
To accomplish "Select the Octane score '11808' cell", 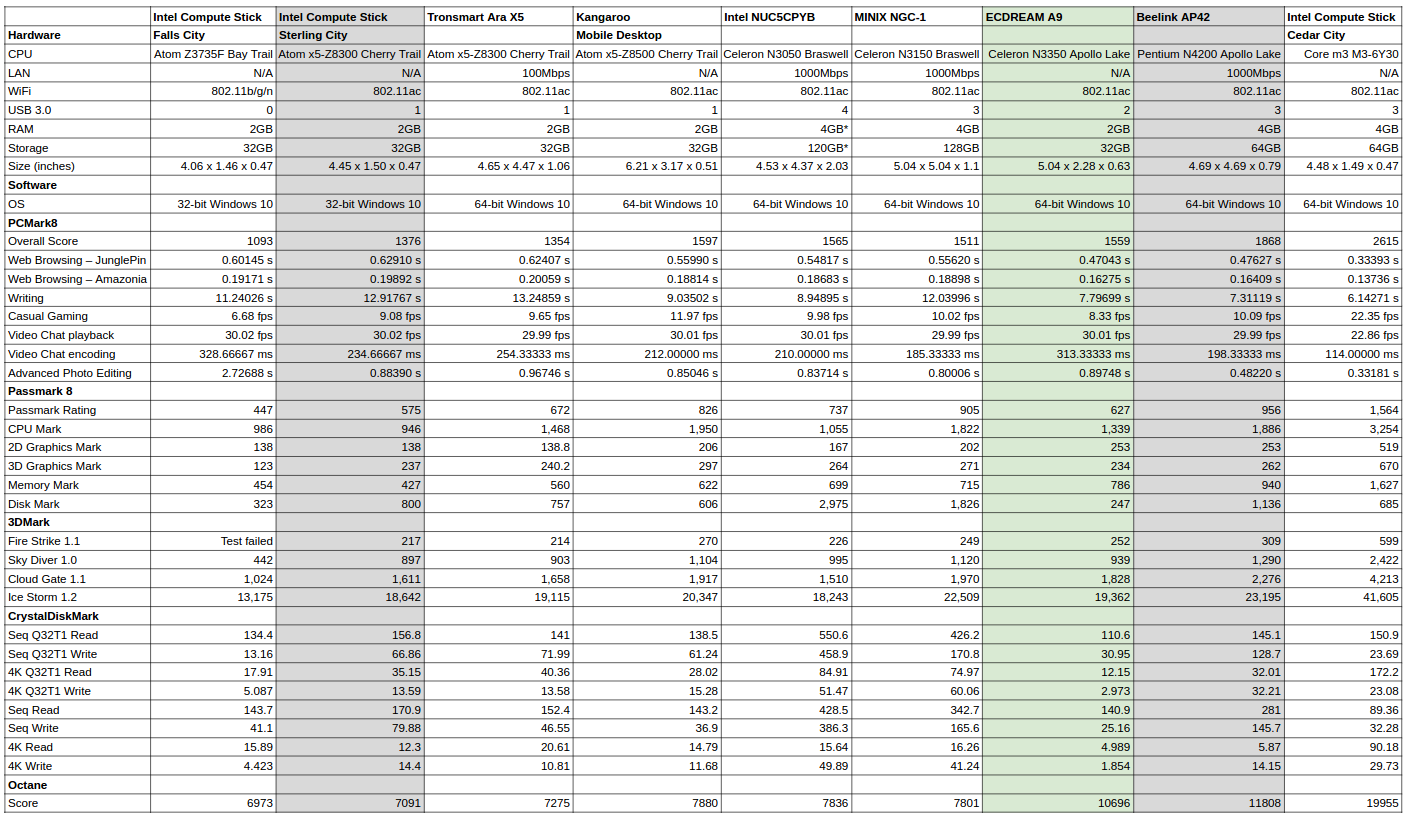I will coord(1209,803).
